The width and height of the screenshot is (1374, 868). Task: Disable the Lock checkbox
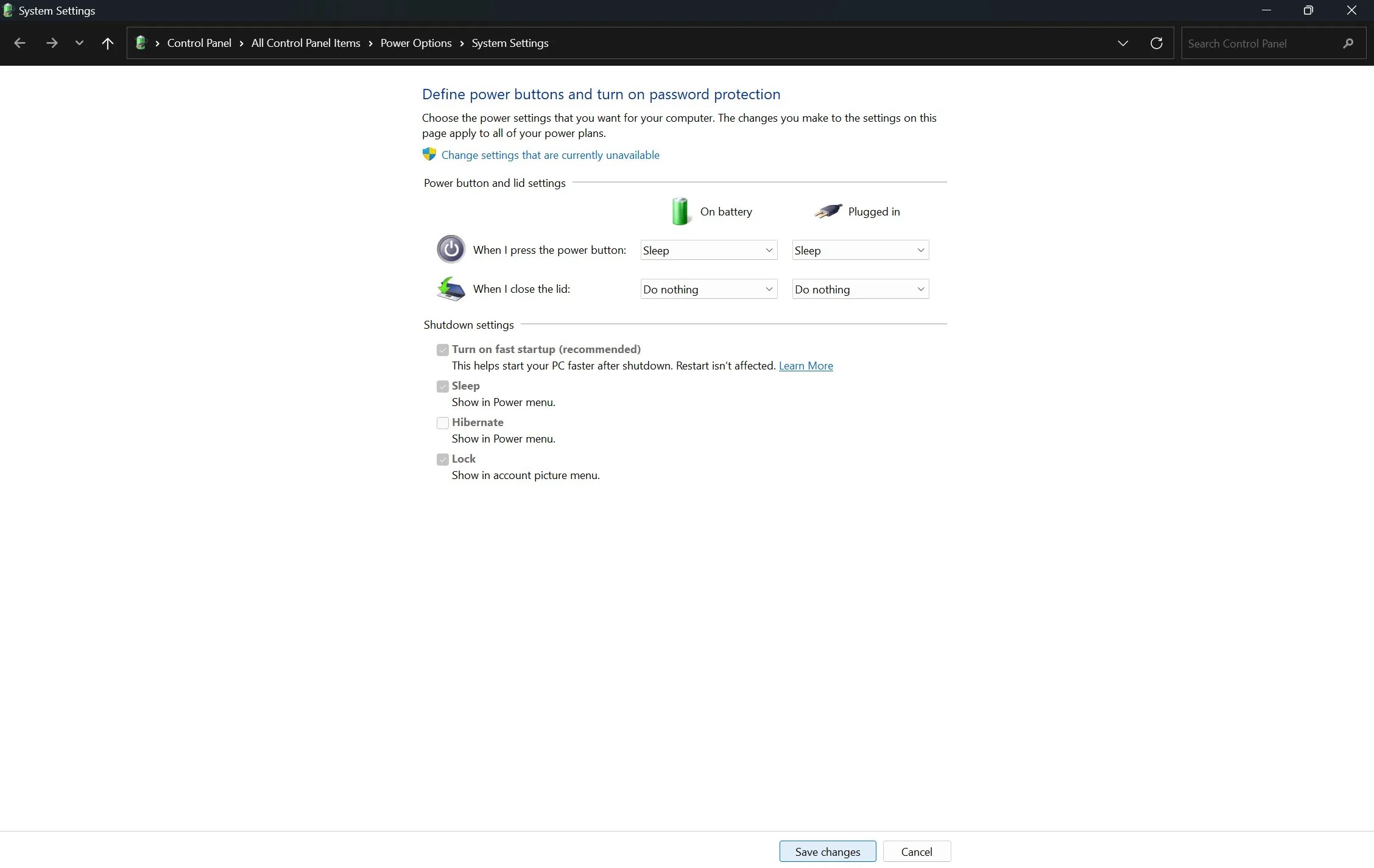pos(442,459)
